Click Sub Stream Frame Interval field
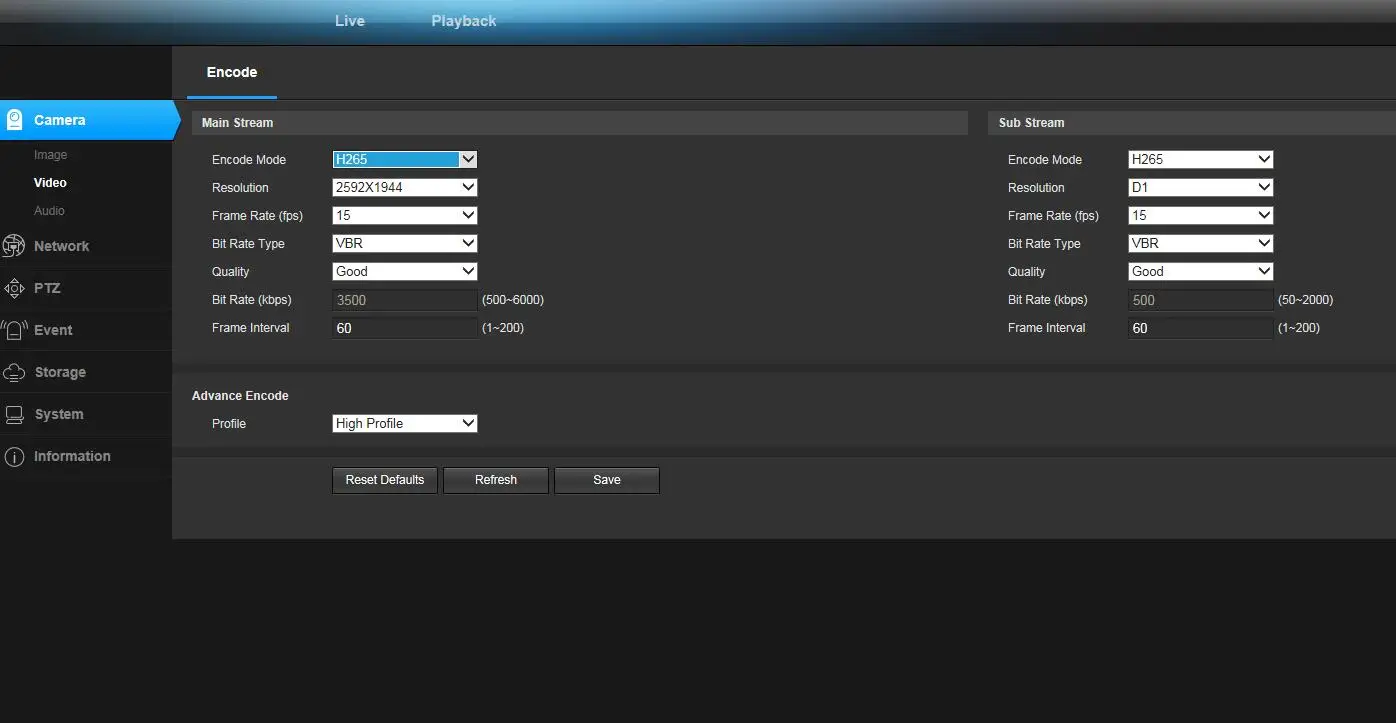This screenshot has height=723, width=1396. click(1201, 328)
